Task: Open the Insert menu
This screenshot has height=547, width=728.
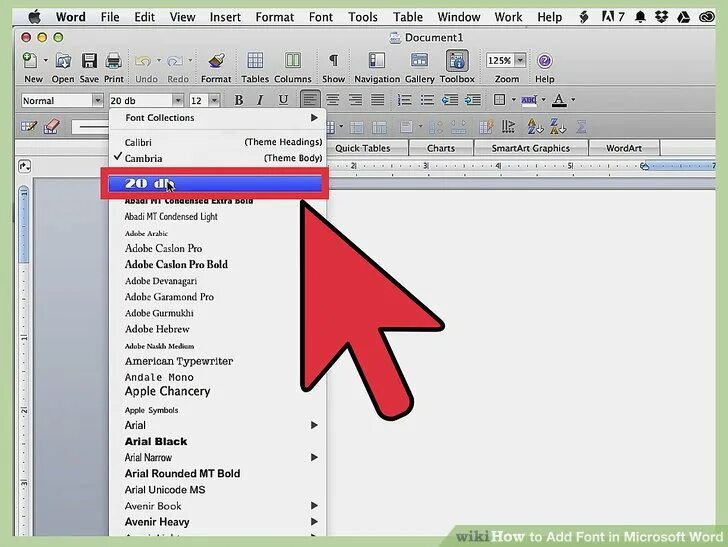Action: (225, 17)
